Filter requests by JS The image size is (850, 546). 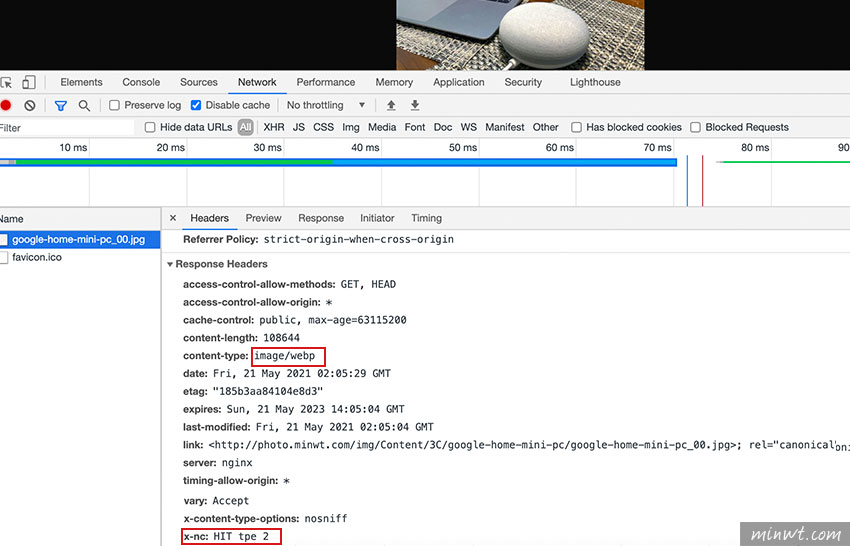(x=299, y=127)
